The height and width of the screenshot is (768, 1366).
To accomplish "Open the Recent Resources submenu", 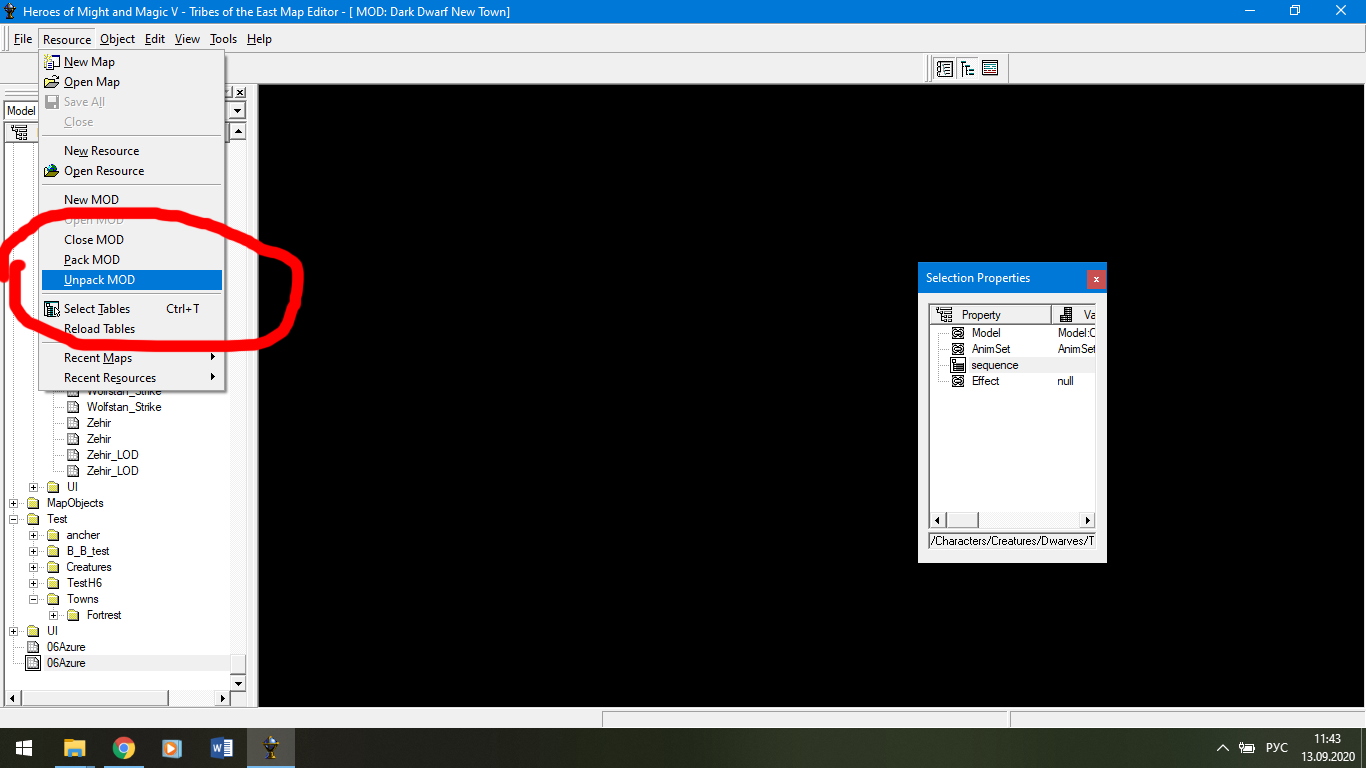I will [x=131, y=378].
